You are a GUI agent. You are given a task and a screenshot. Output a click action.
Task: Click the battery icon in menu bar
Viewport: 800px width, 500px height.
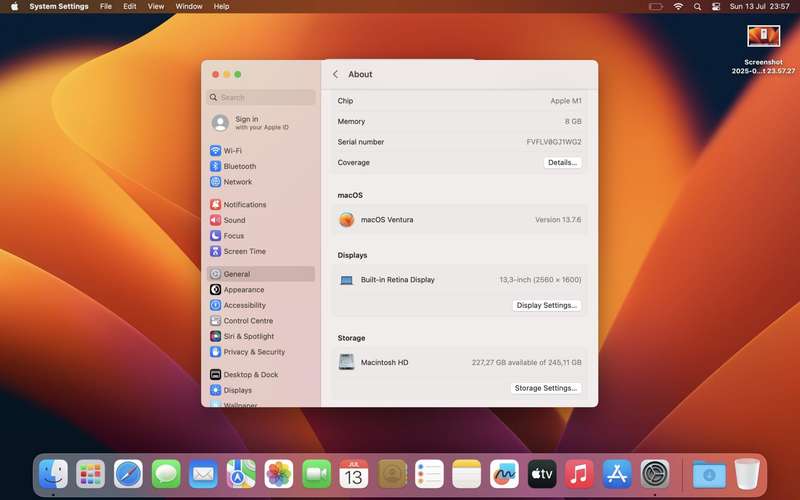pyautogui.click(x=656, y=6)
